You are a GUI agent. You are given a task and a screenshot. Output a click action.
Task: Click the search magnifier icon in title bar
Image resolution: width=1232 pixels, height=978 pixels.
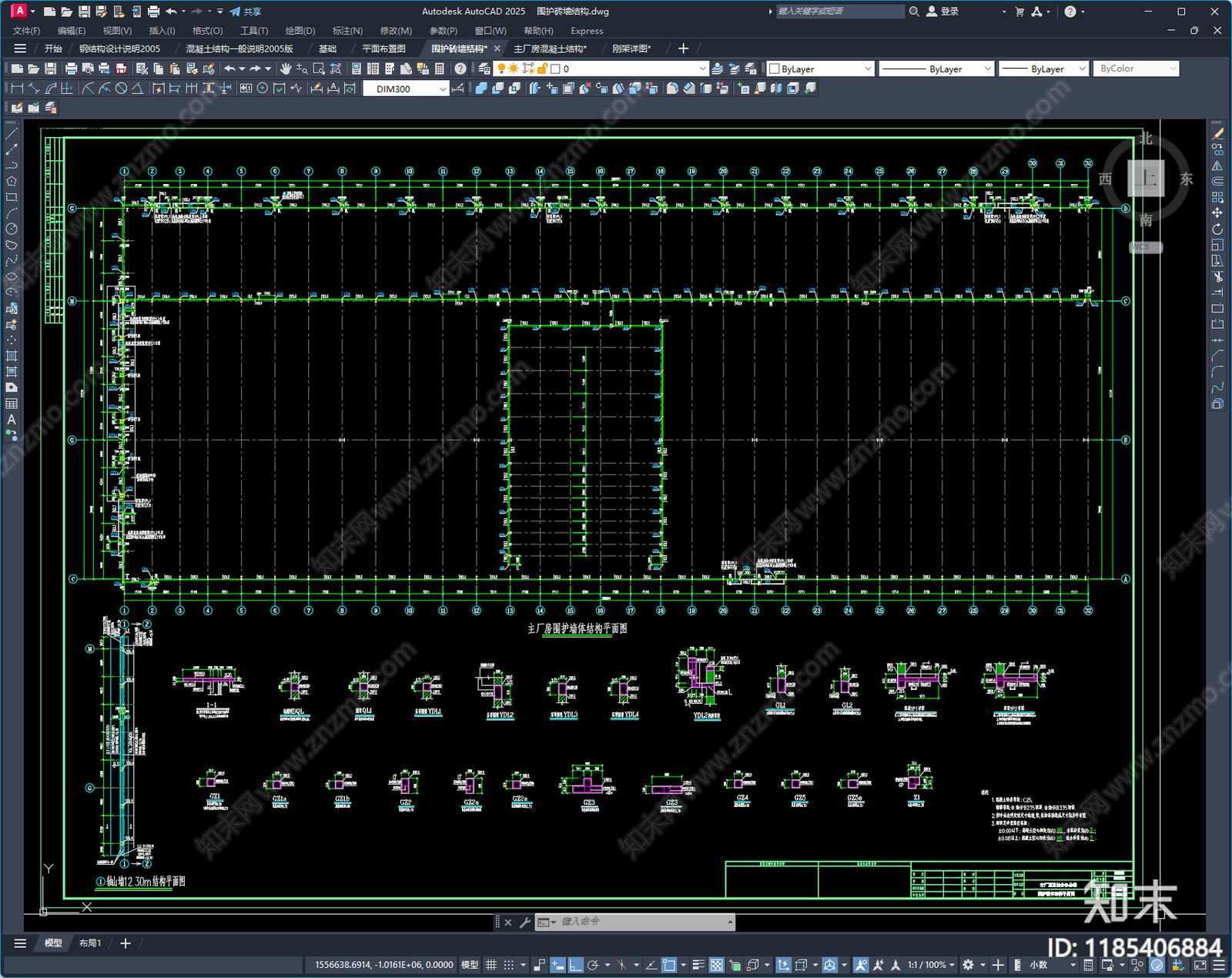click(x=914, y=12)
